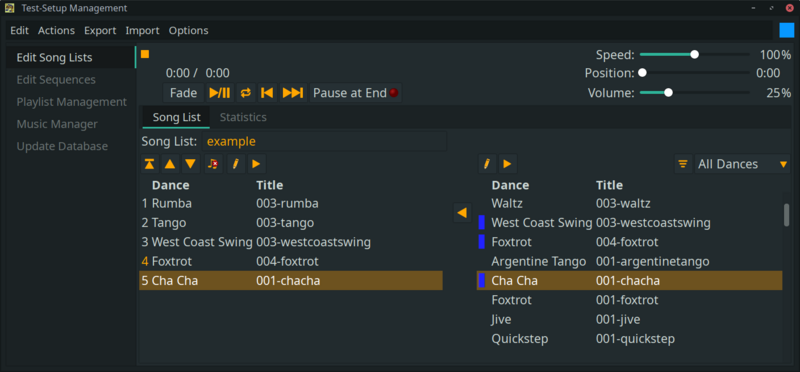
Task: Select row 2 Tango in song list
Action: coord(291,223)
